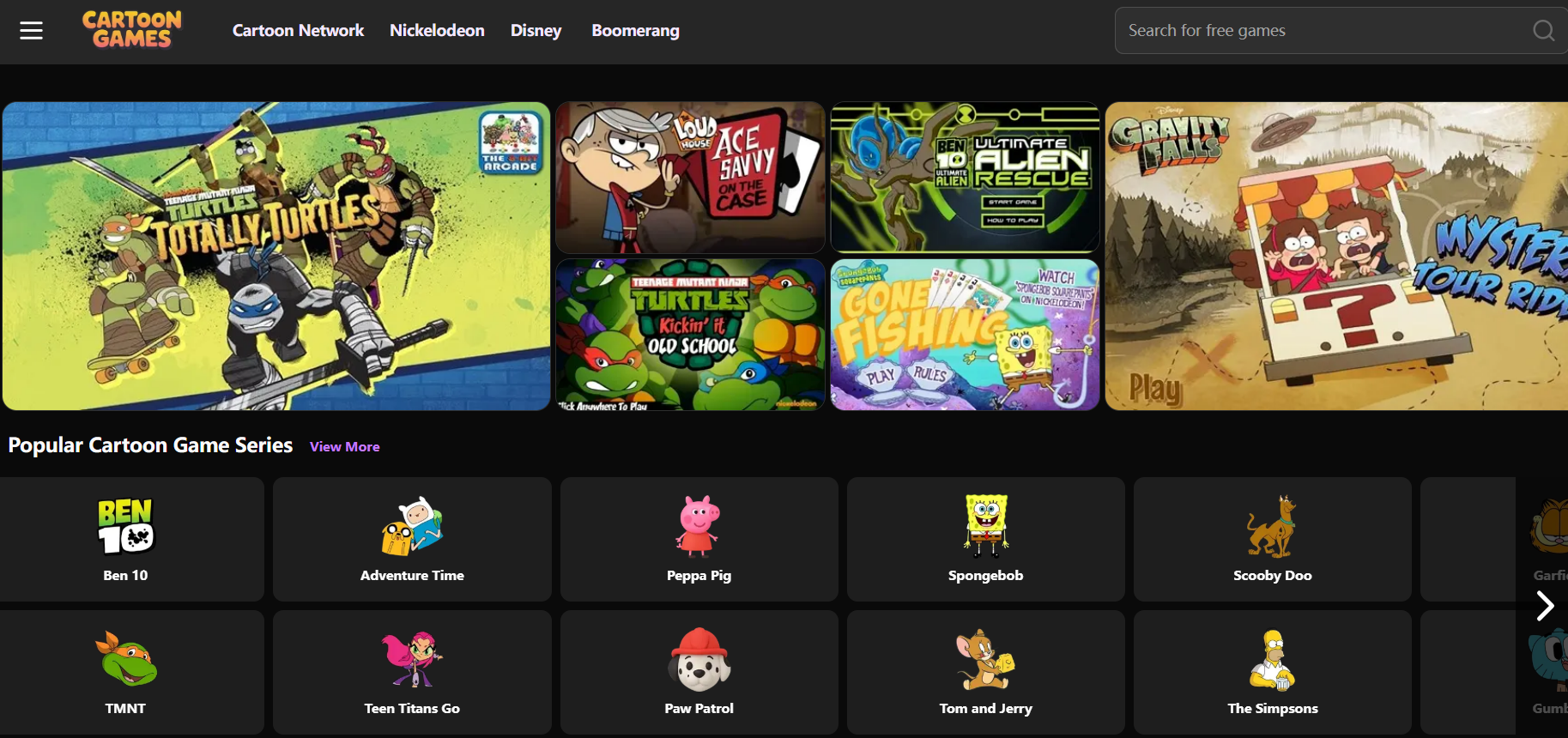Screen dimensions: 1568x738
Task: Click the Paw Patrol series label
Action: pos(699,709)
